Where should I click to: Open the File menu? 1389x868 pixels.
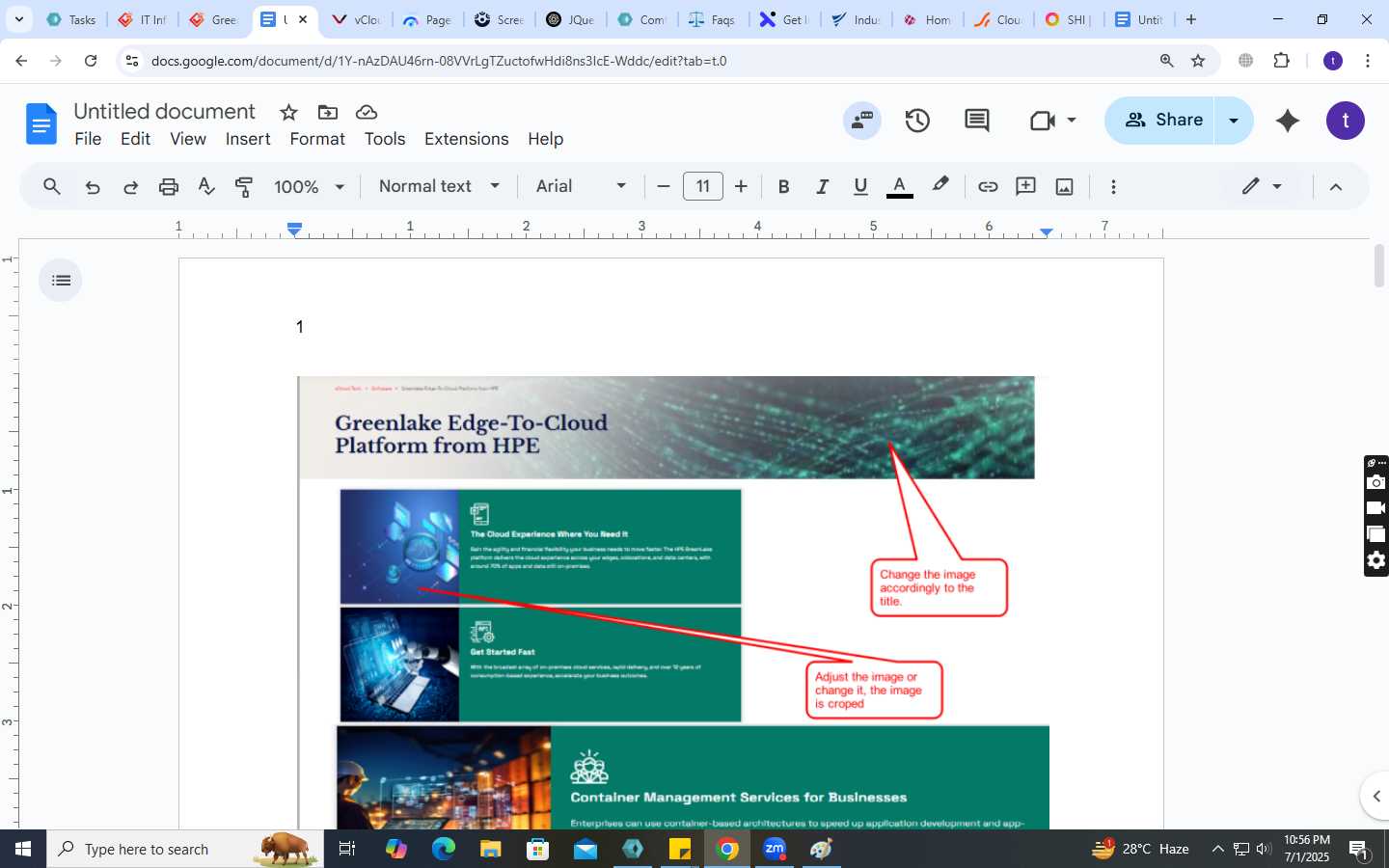tap(88, 139)
